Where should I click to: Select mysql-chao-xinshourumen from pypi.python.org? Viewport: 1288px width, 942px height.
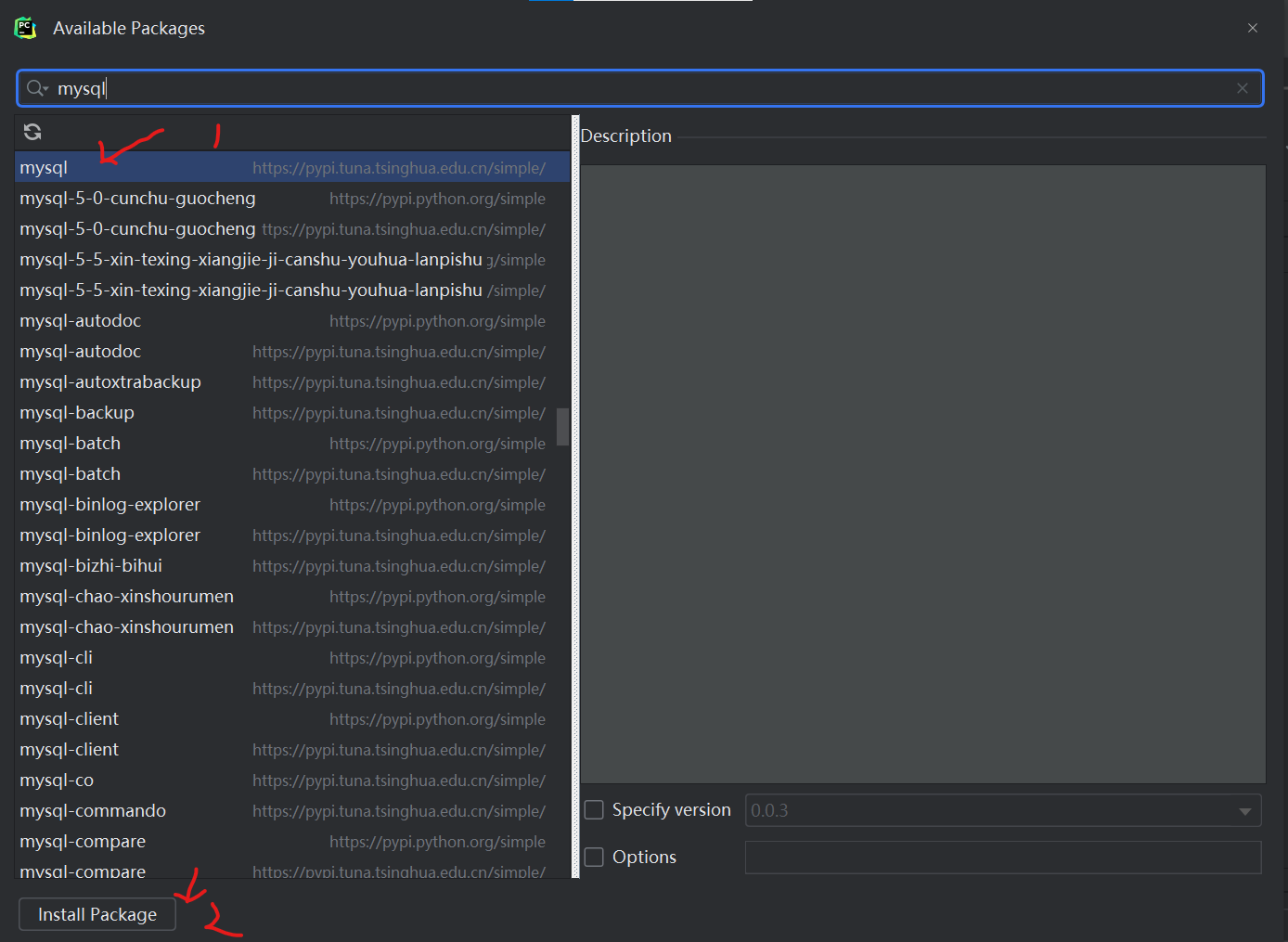[x=292, y=596]
